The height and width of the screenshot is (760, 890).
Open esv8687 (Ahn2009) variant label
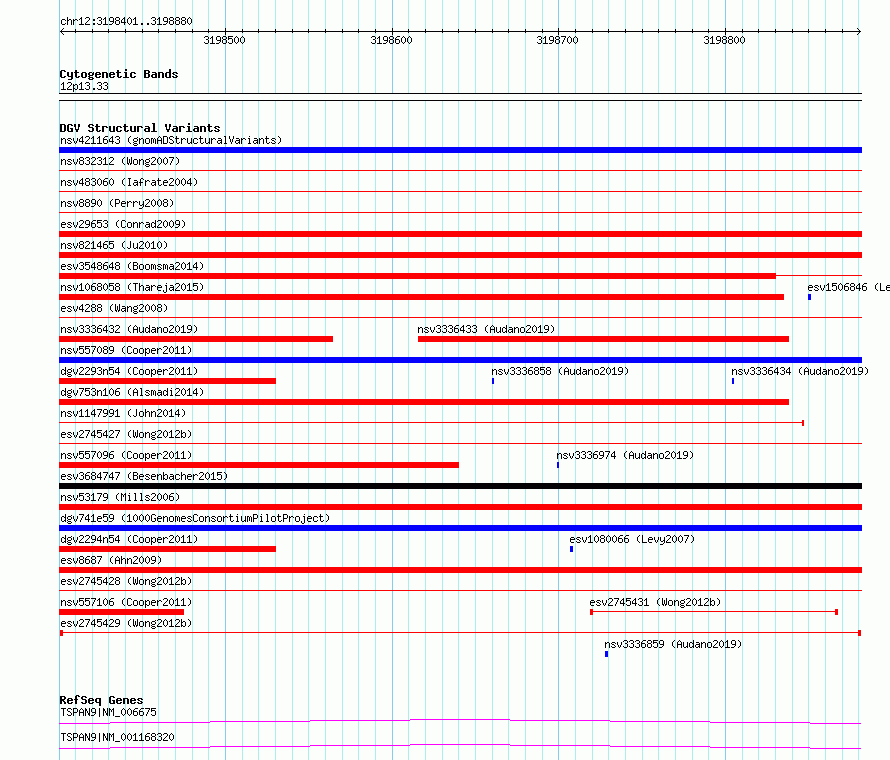111,560
